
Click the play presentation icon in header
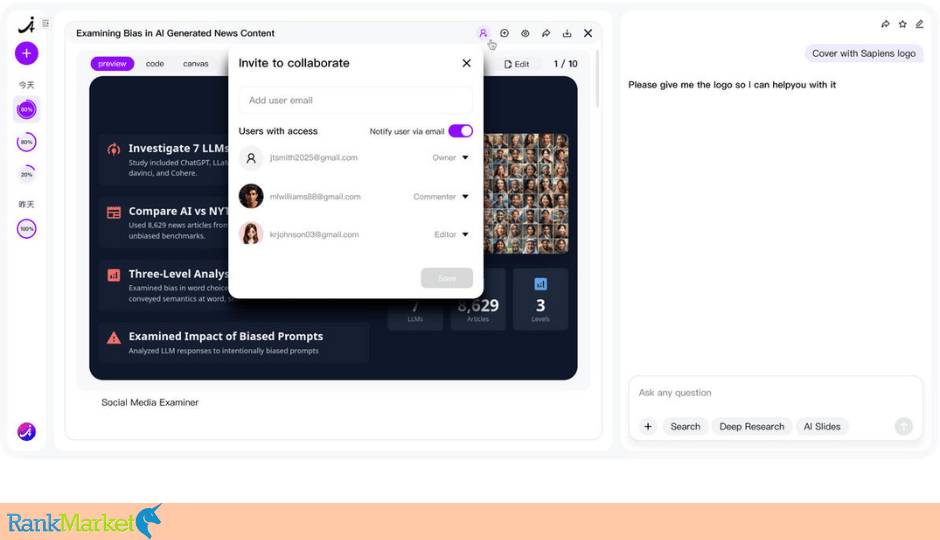(504, 33)
